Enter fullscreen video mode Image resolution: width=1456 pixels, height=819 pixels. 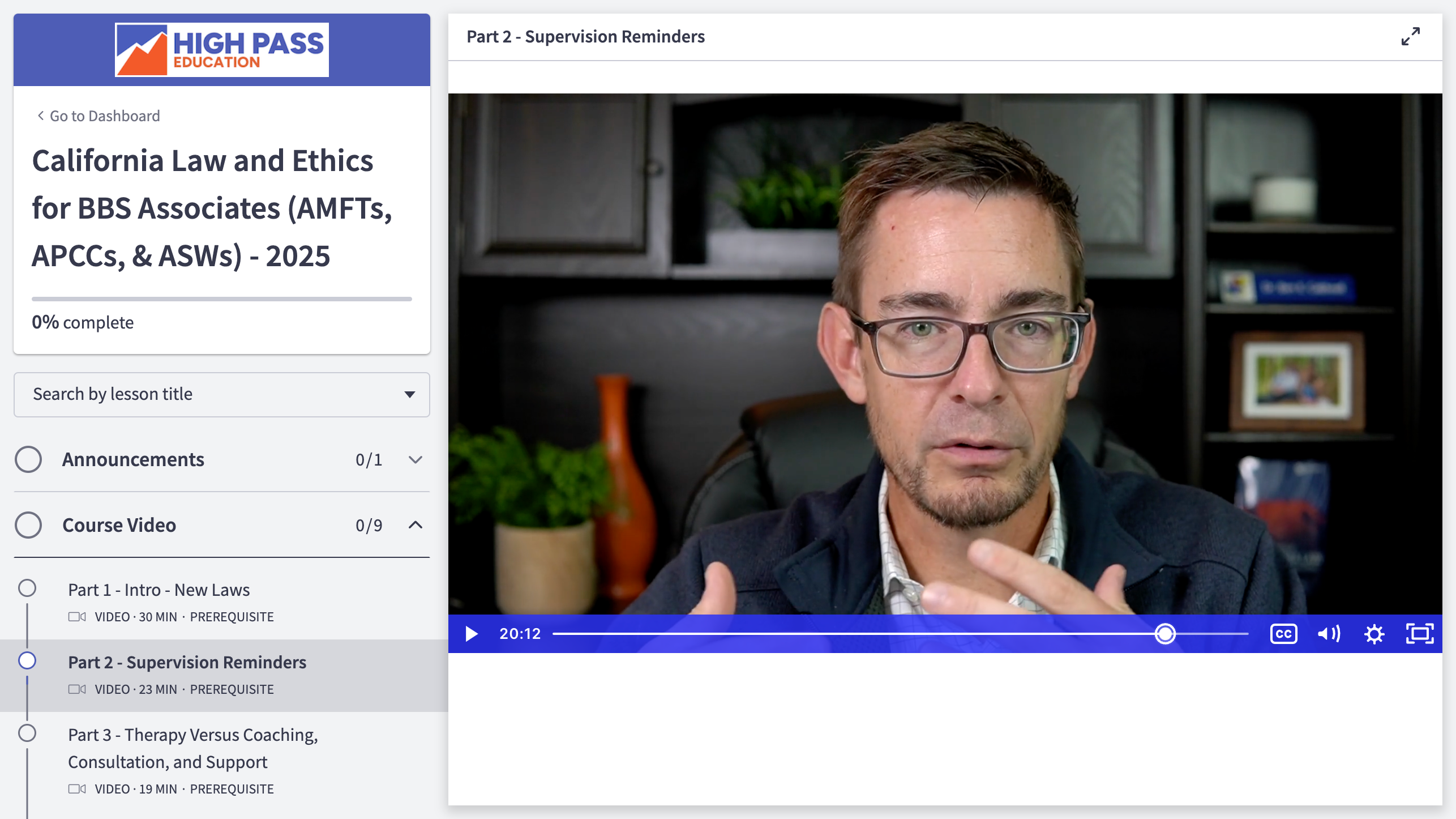1420,634
